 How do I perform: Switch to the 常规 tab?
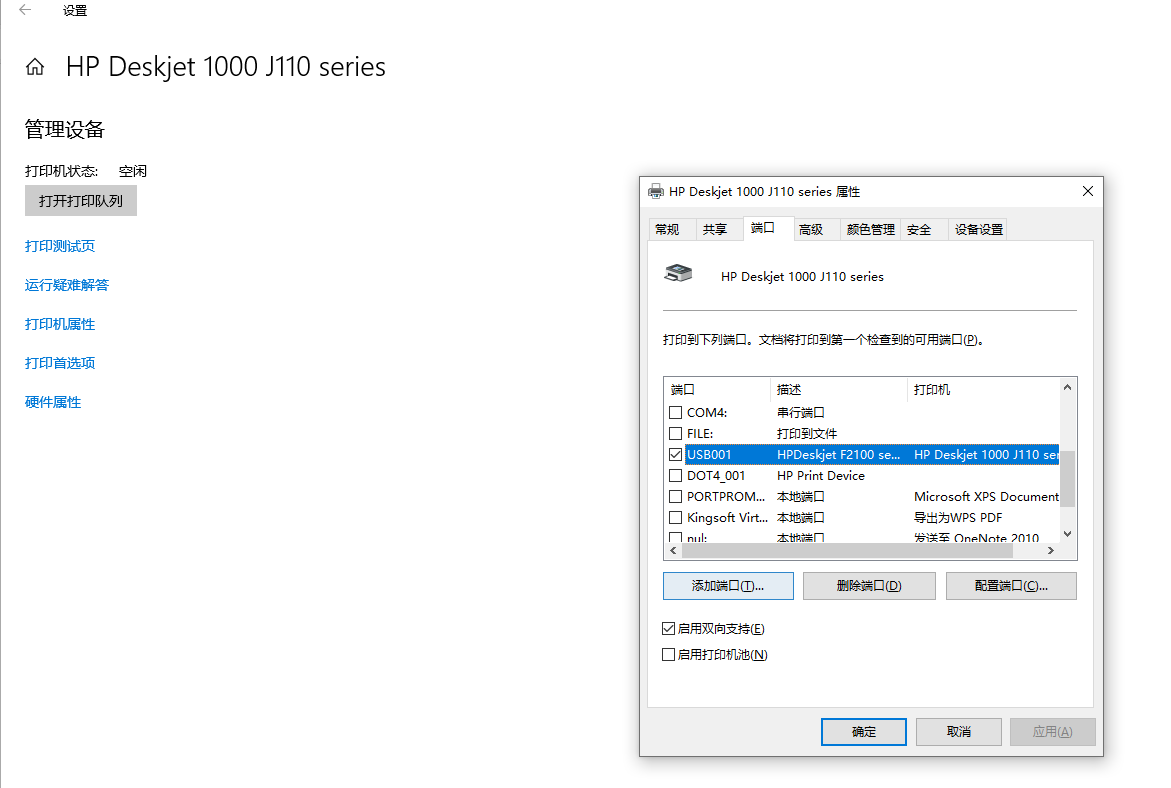pos(667,229)
